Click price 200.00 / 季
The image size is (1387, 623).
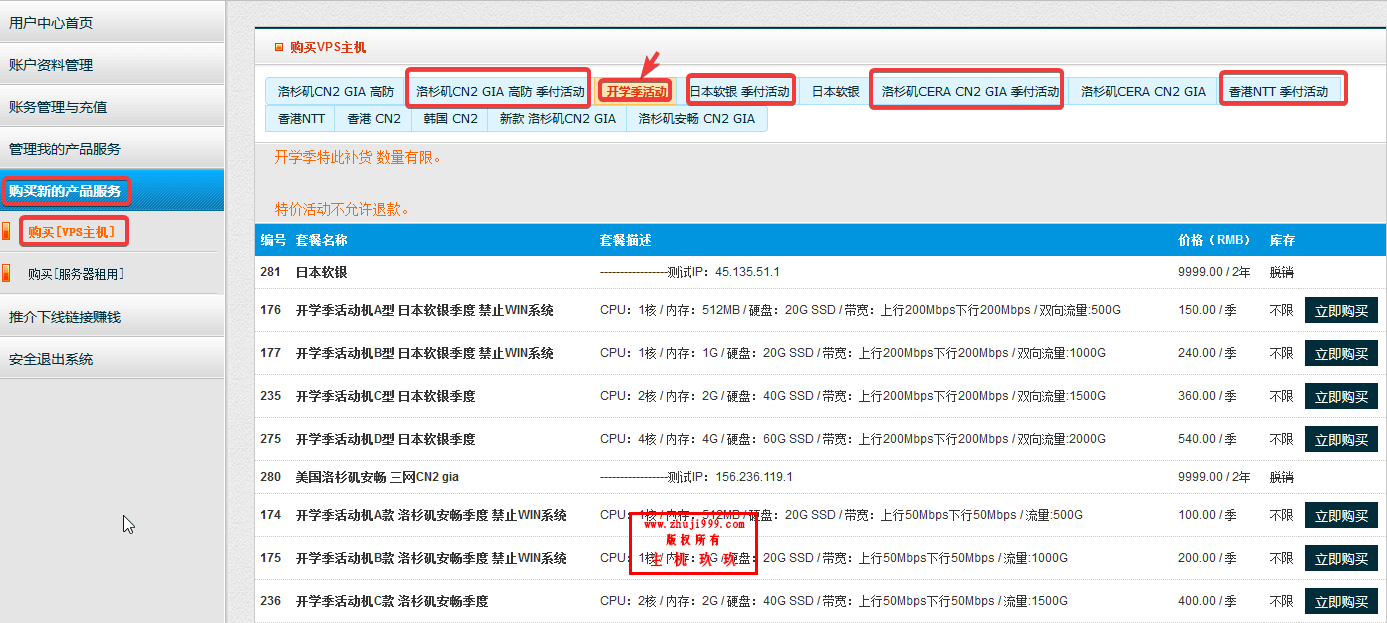tap(1208, 558)
